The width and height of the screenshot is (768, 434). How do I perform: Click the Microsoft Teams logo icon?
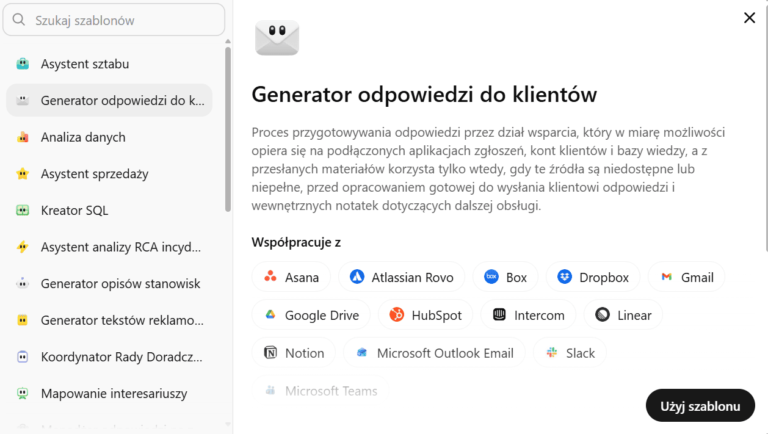click(270, 390)
